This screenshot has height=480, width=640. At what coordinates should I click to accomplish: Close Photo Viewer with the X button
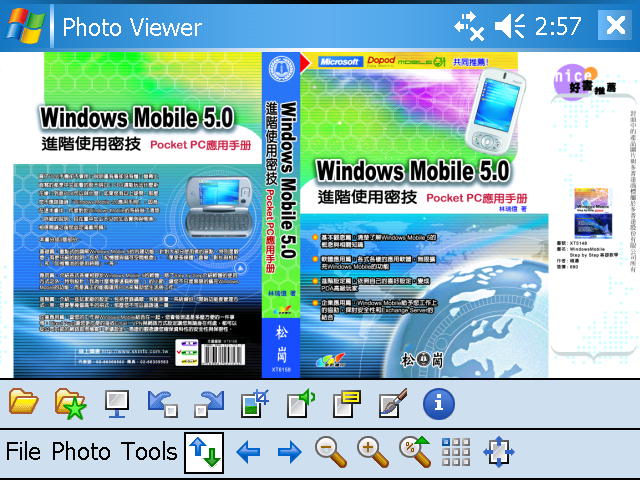point(615,25)
